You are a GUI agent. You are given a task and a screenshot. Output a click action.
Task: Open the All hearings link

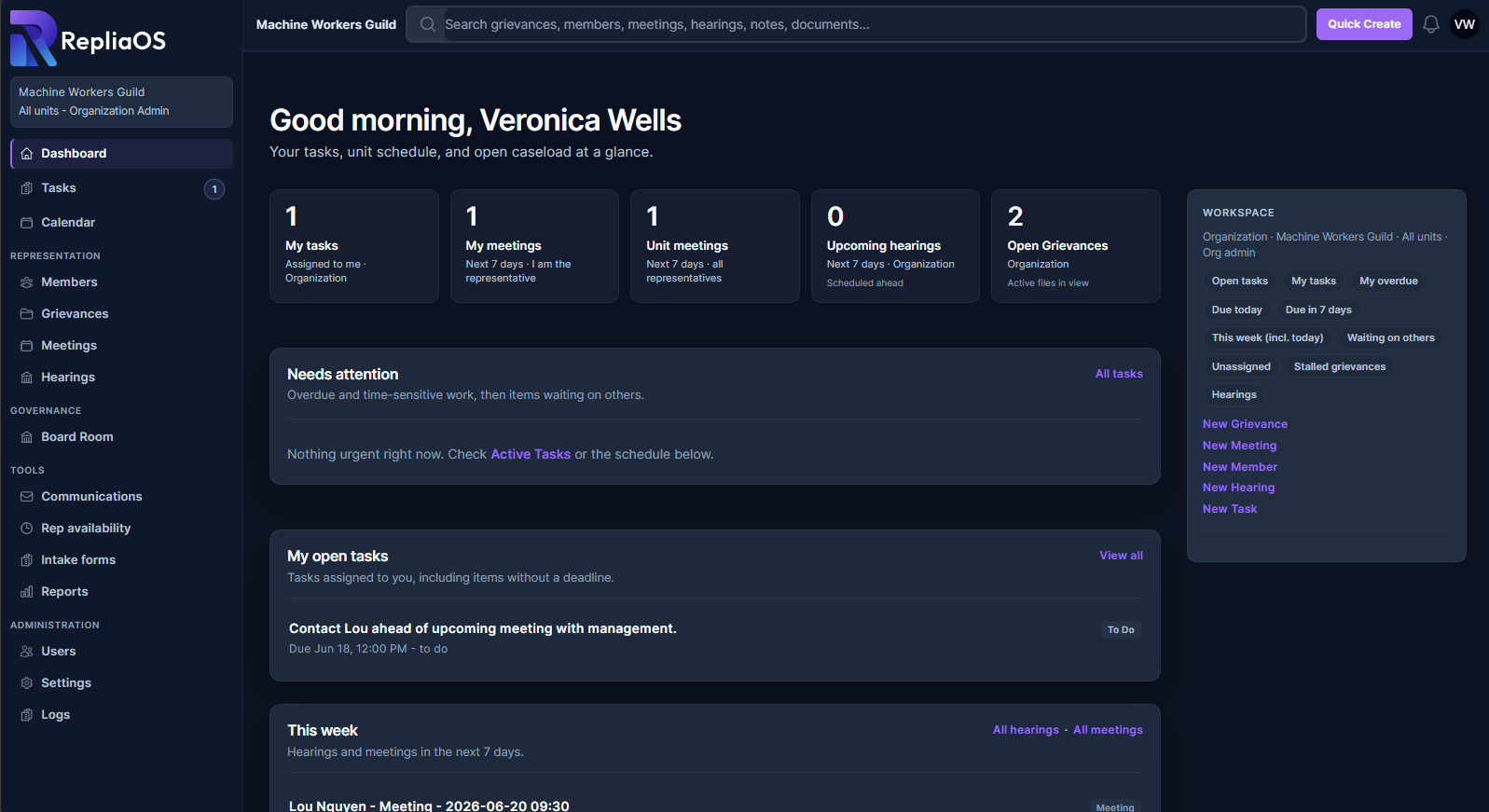[1026, 730]
